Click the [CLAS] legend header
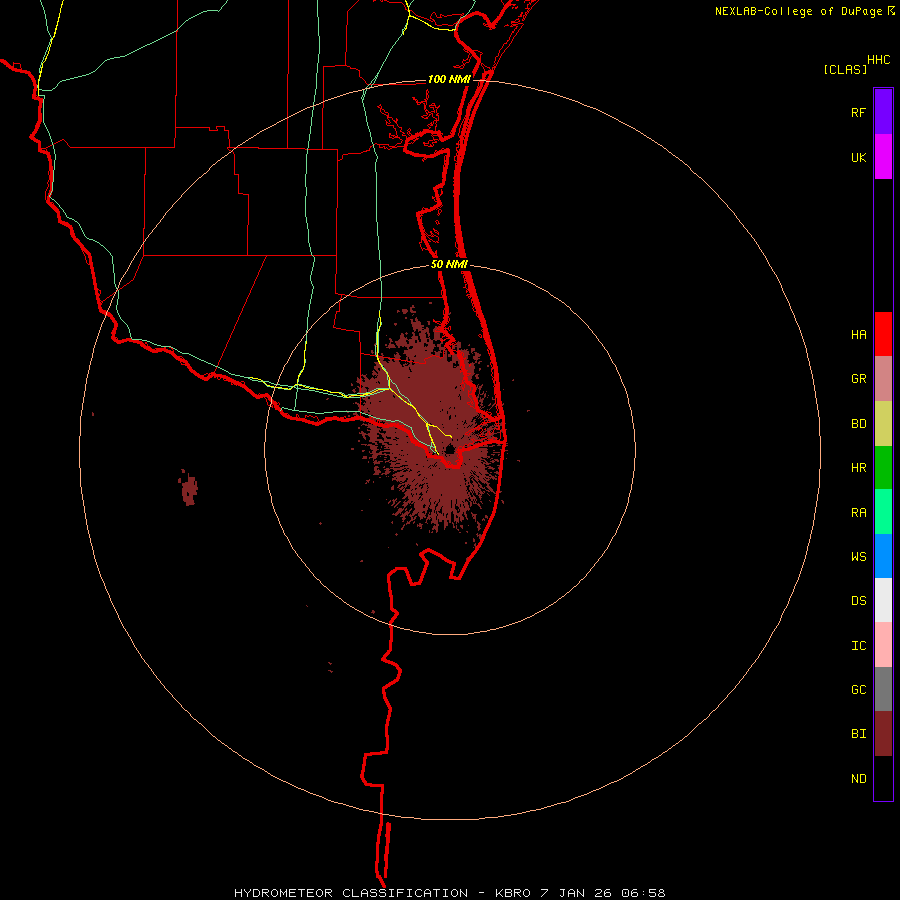Viewport: 900px width, 900px height. 845,69
